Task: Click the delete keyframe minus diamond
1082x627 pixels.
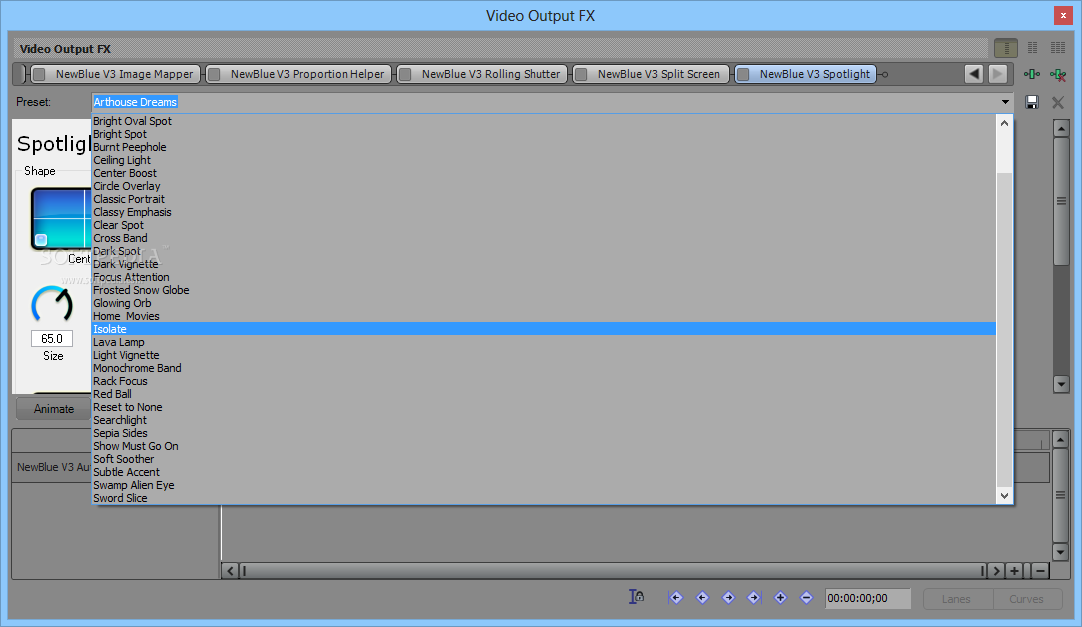Action: click(x=806, y=597)
